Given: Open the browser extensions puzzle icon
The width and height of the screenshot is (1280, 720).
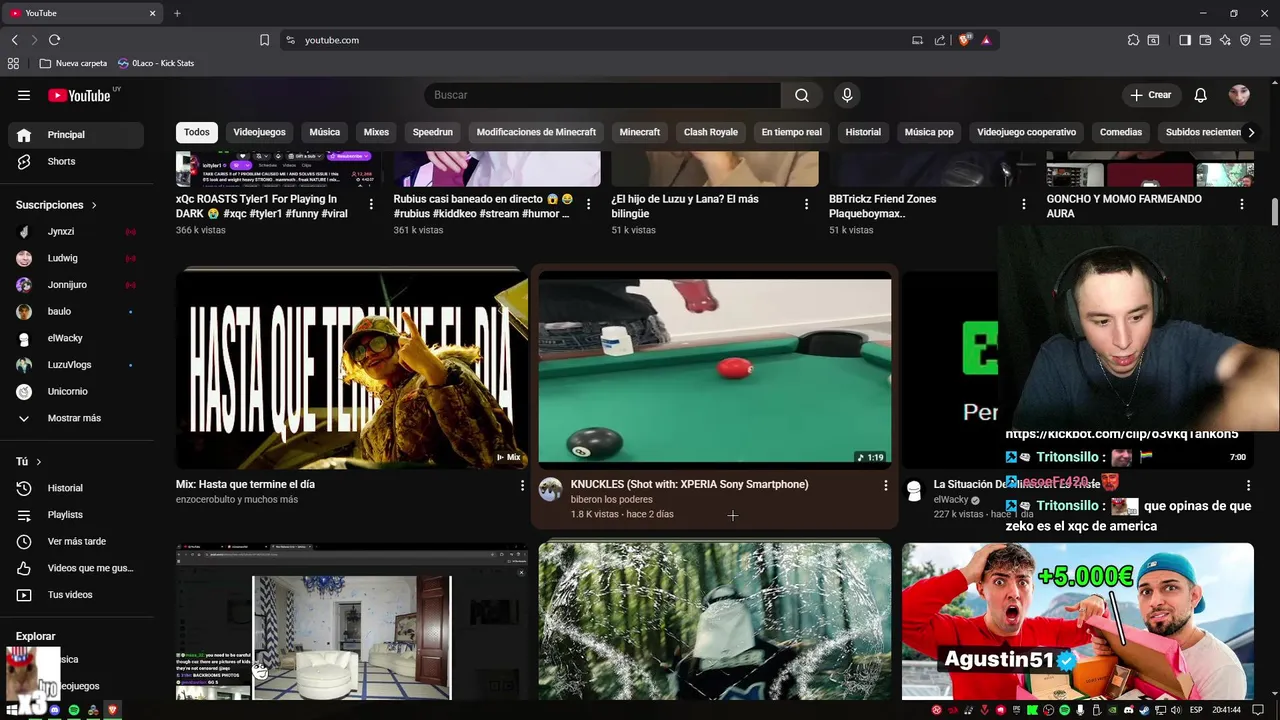Looking at the screenshot, I should point(1133,40).
